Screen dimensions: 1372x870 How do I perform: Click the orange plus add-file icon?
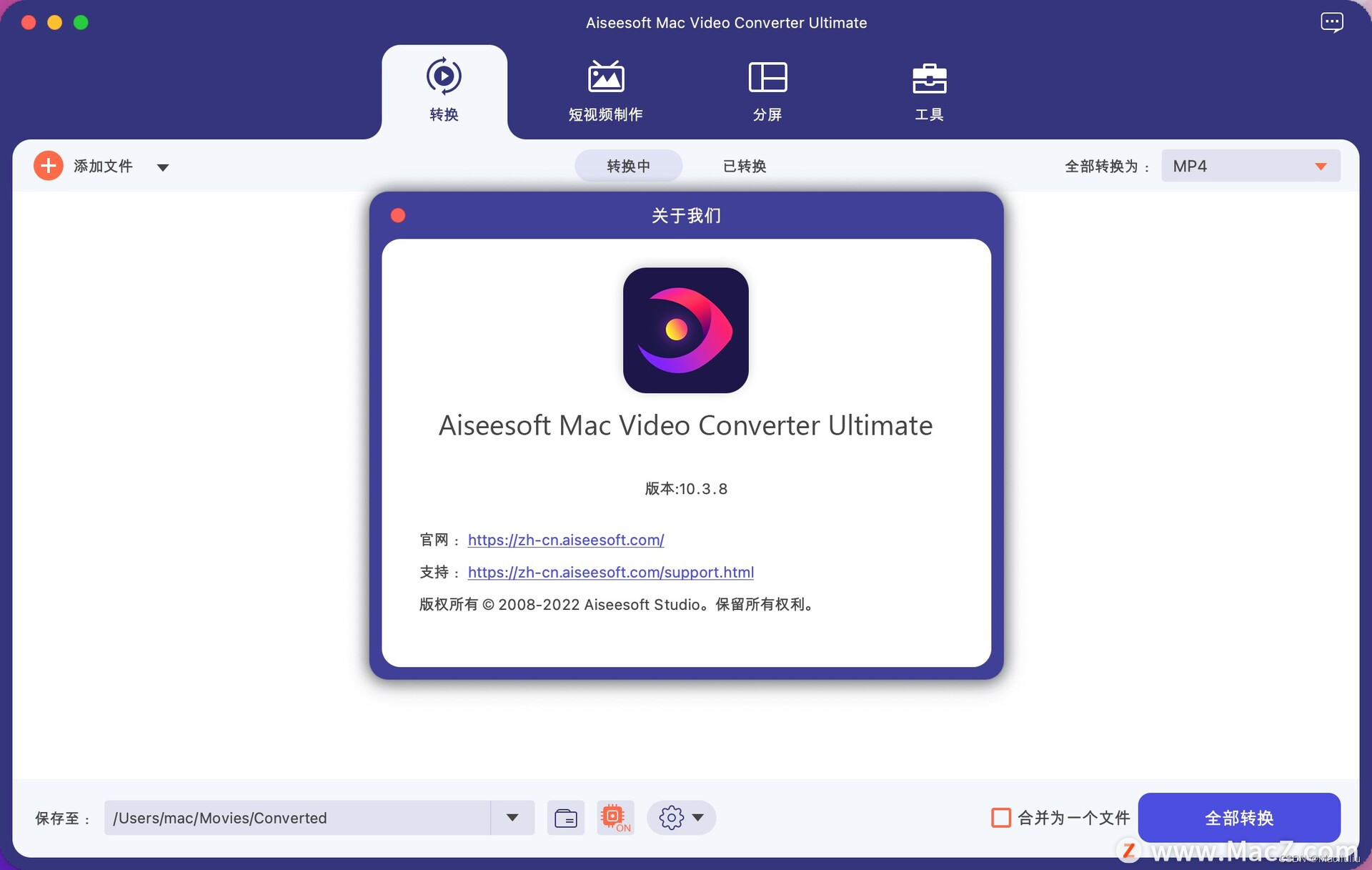[x=48, y=166]
